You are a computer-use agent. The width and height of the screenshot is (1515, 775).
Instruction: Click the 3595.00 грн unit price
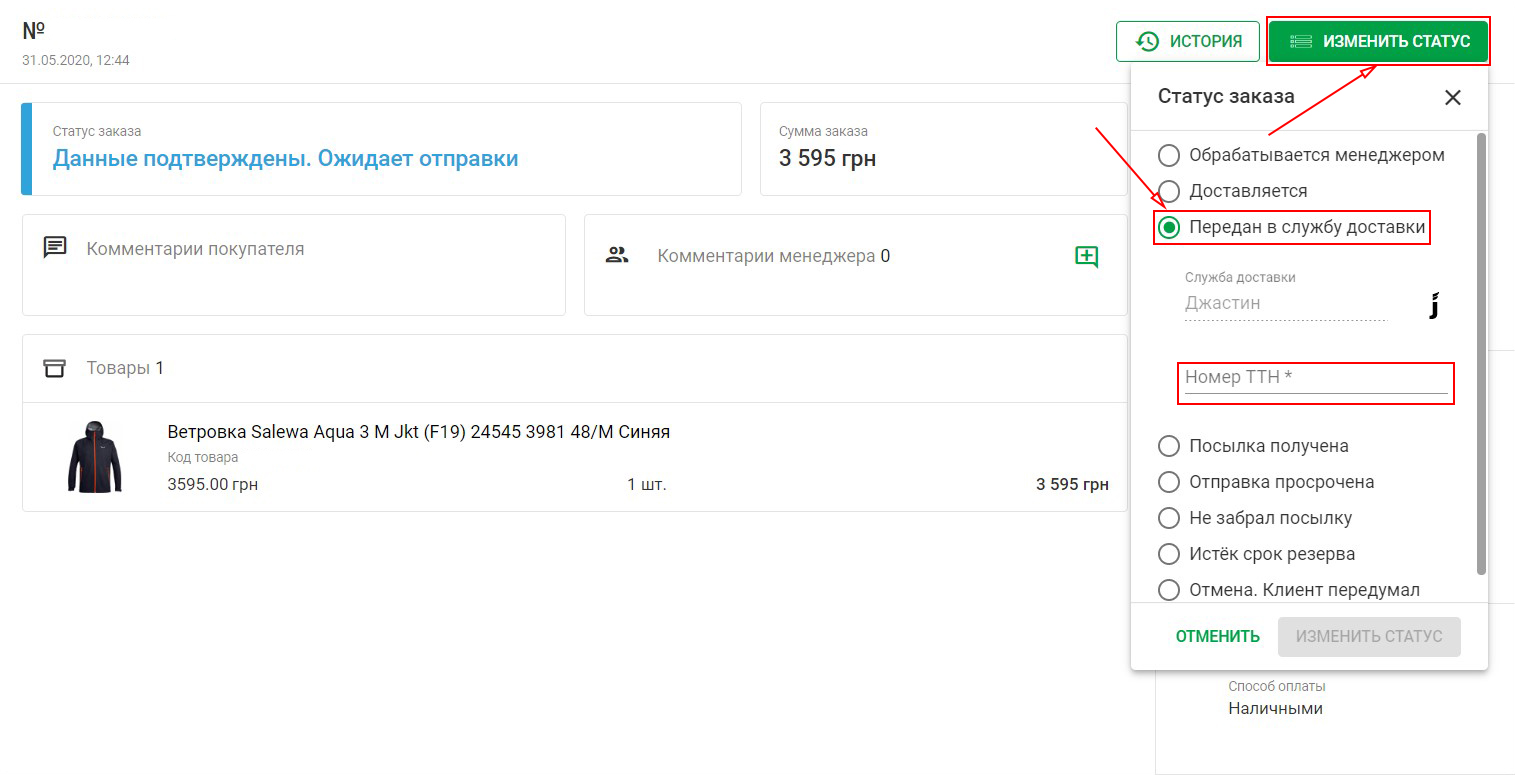point(212,485)
